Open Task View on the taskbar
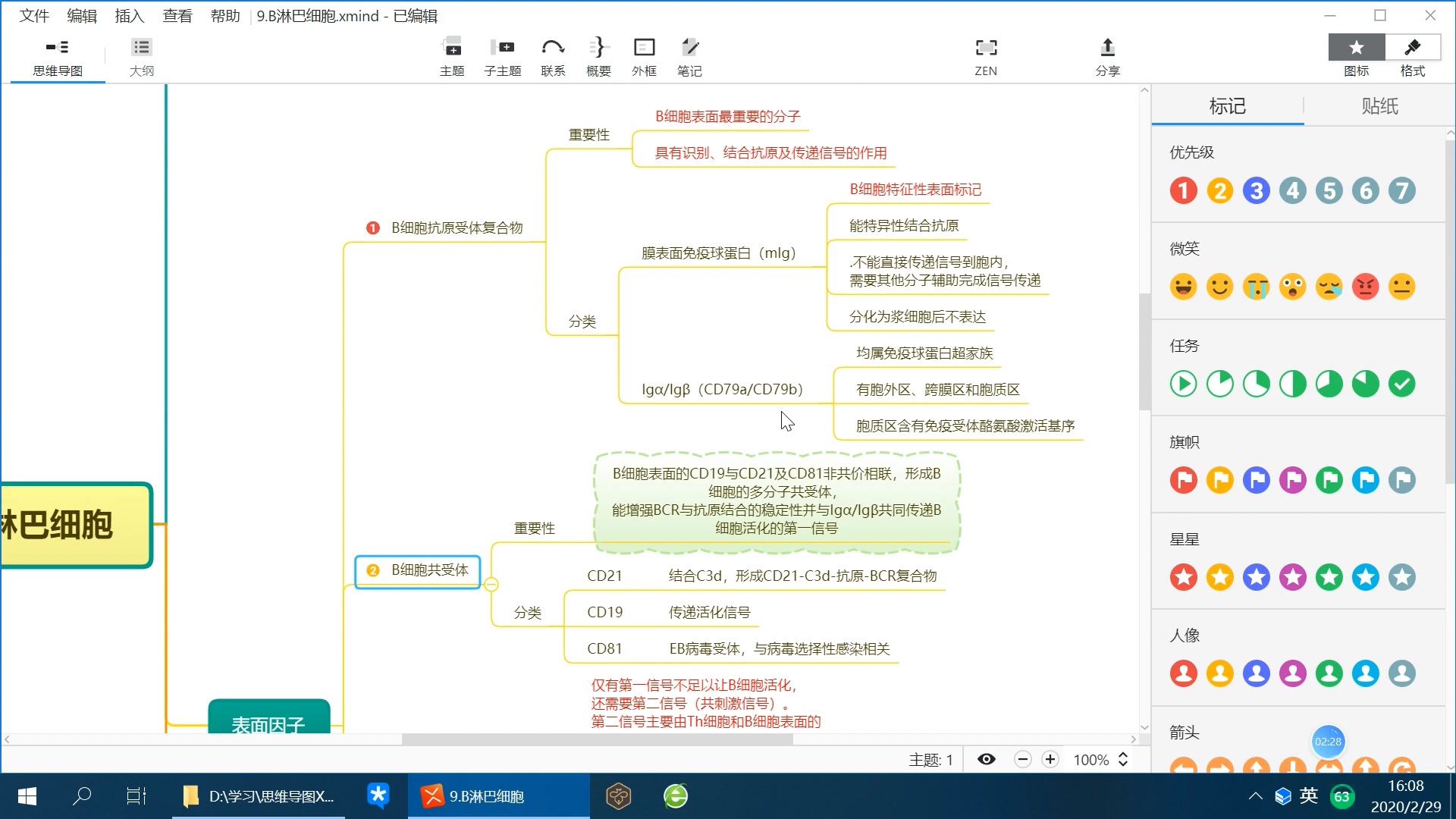 (136, 796)
